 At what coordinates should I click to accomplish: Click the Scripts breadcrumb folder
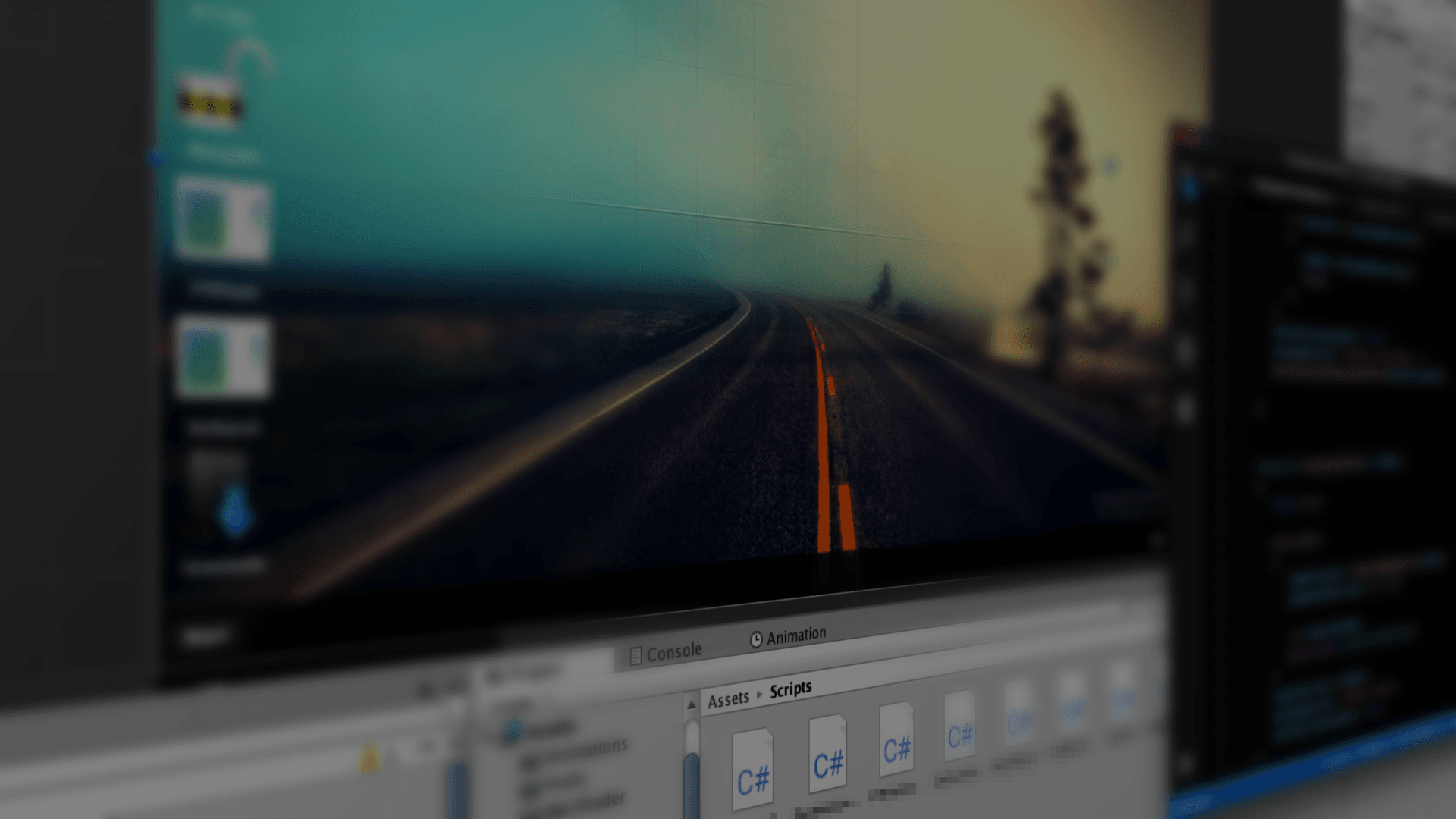pos(790,689)
